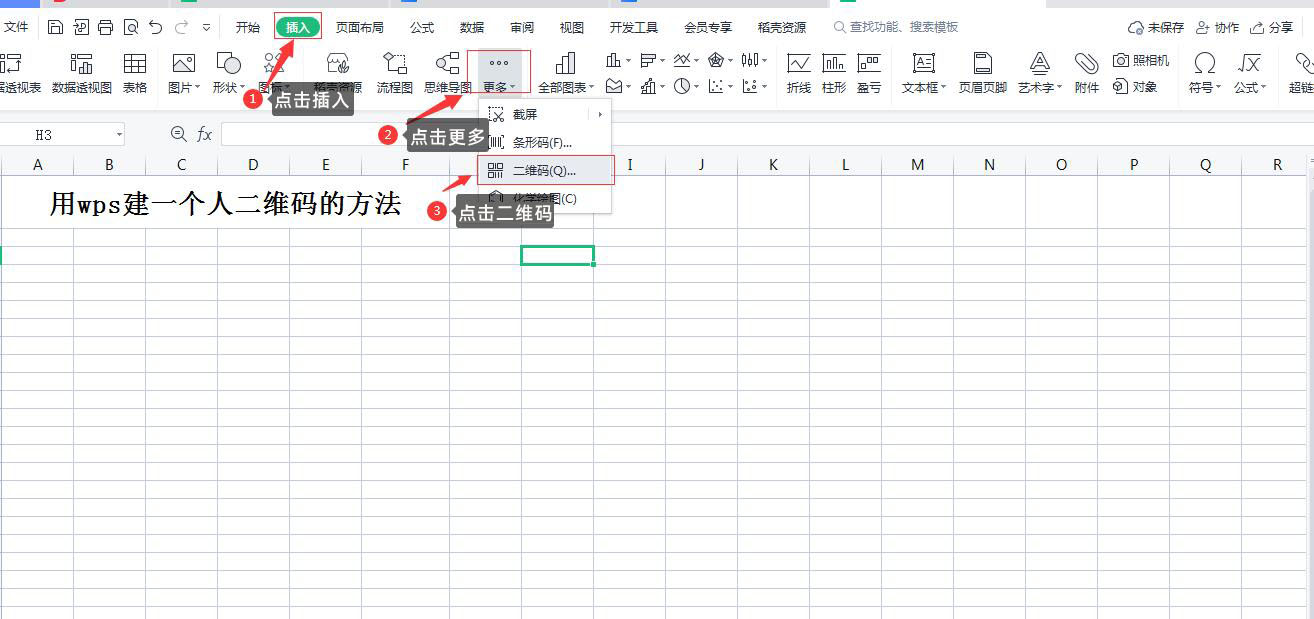The width and height of the screenshot is (1314, 619).
Task: Open the 文件 menu
Action: (x=16, y=27)
